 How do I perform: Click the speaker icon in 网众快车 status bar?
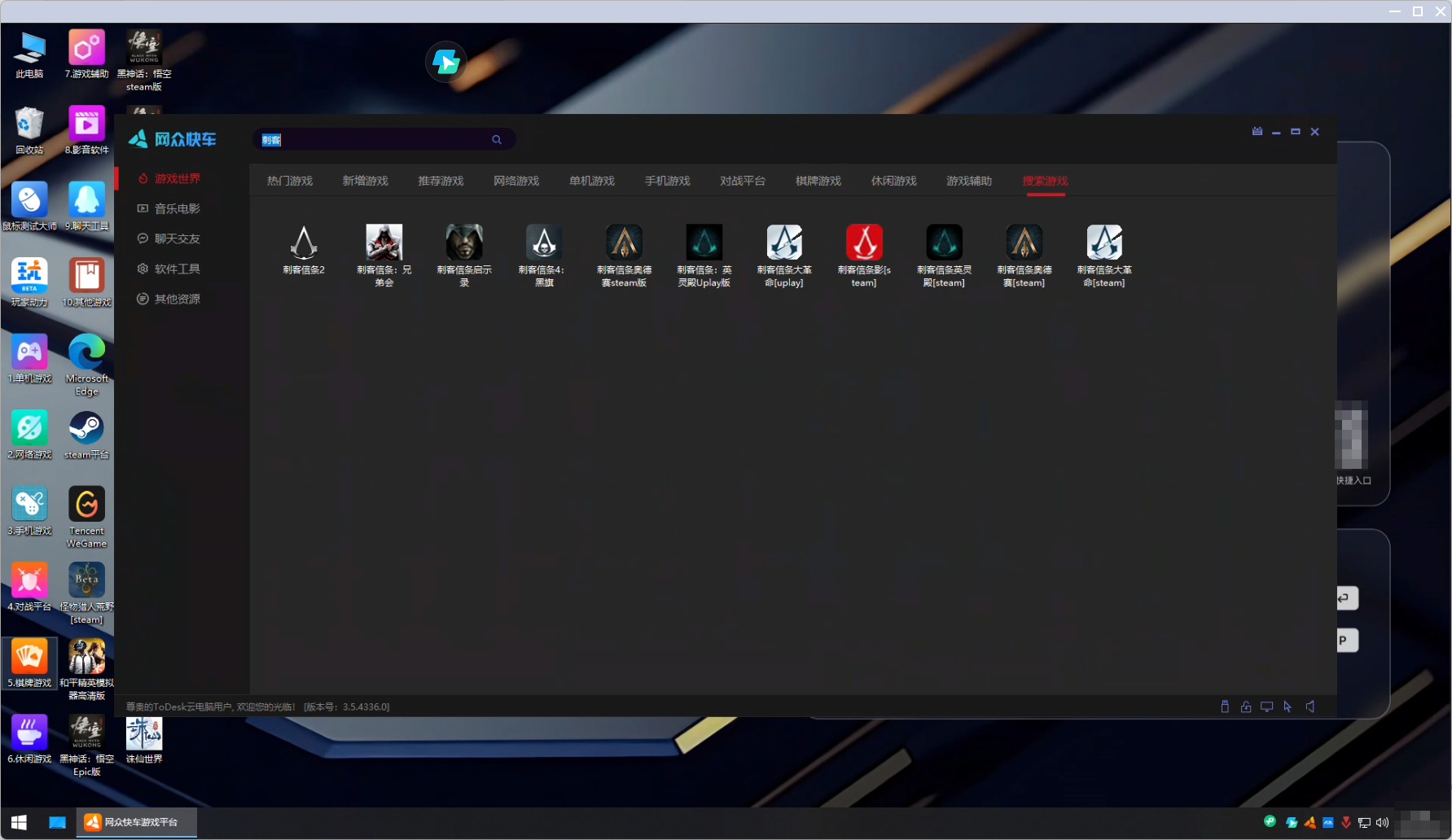point(1310,707)
